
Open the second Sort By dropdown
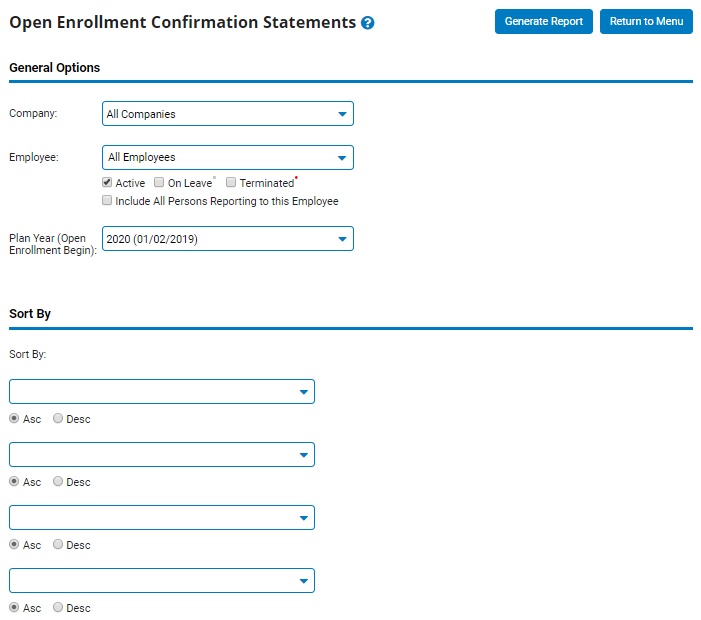point(162,455)
